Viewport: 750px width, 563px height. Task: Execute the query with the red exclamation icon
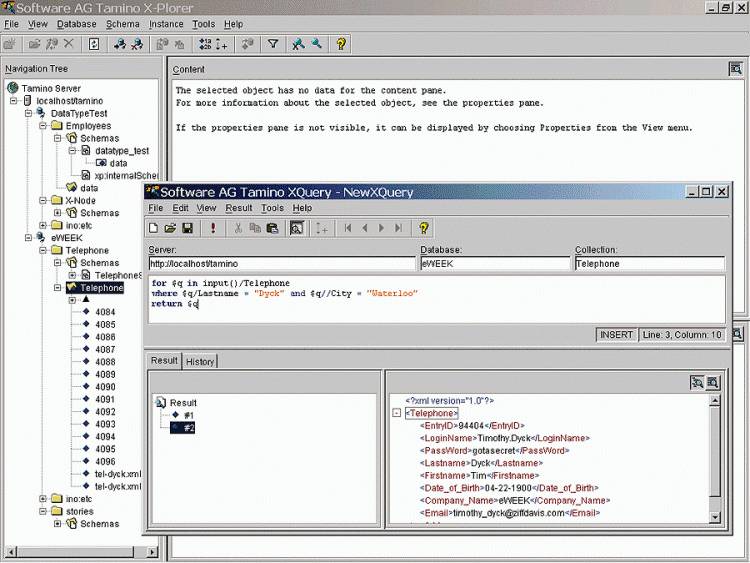213,228
